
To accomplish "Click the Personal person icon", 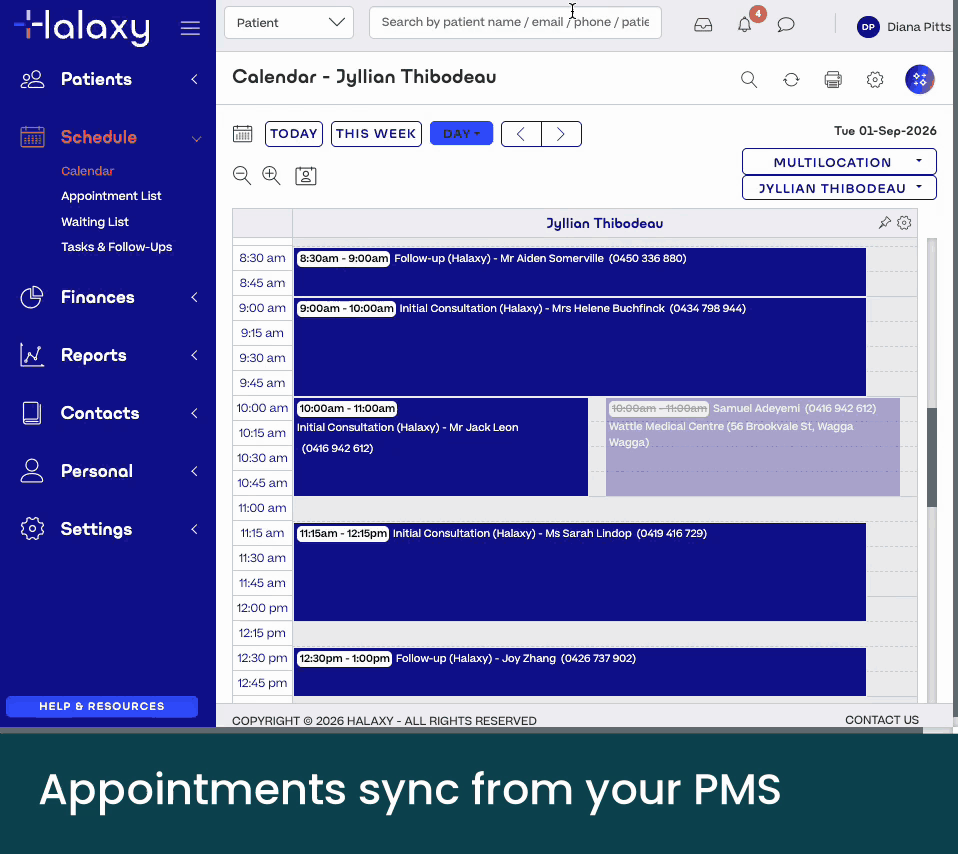I will (32, 471).
